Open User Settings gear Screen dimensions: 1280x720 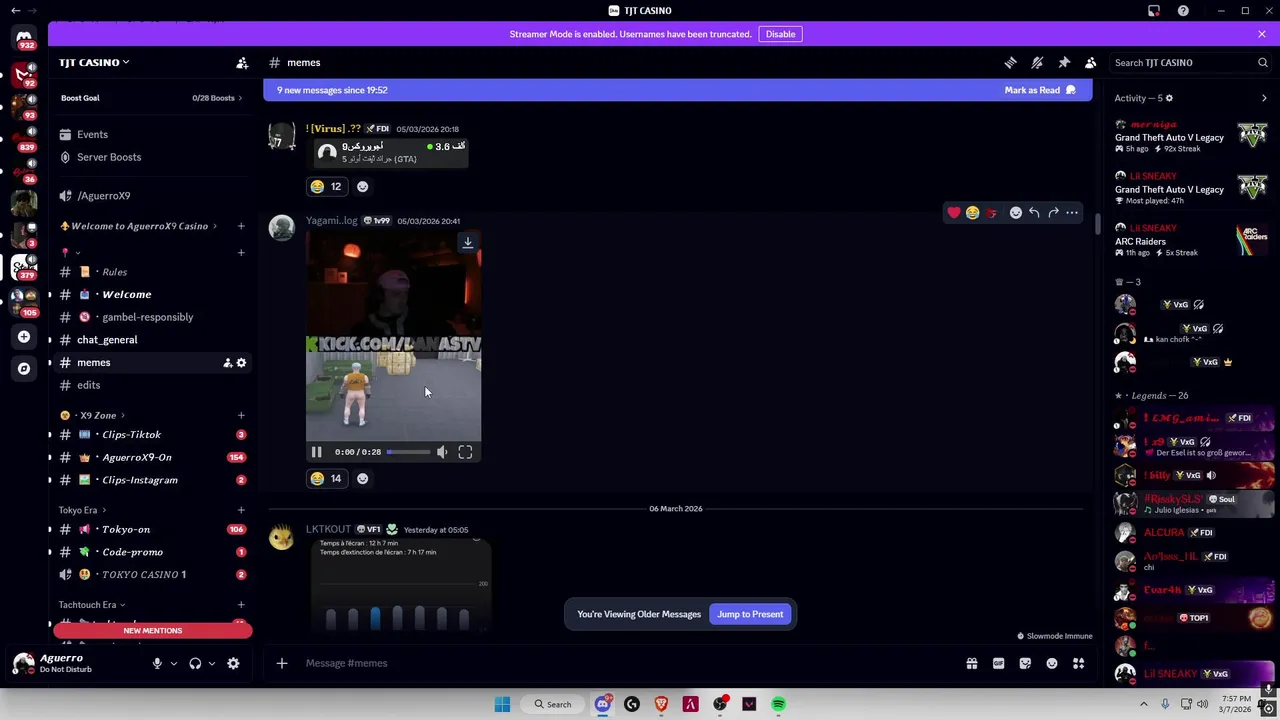tap(233, 663)
